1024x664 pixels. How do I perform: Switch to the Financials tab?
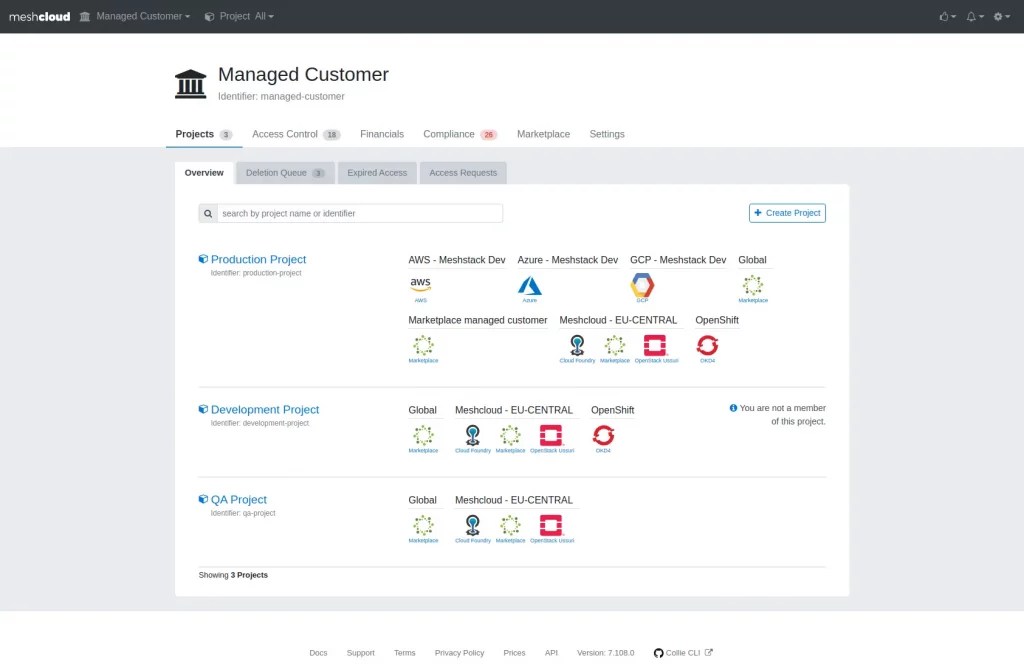pyautogui.click(x=382, y=134)
